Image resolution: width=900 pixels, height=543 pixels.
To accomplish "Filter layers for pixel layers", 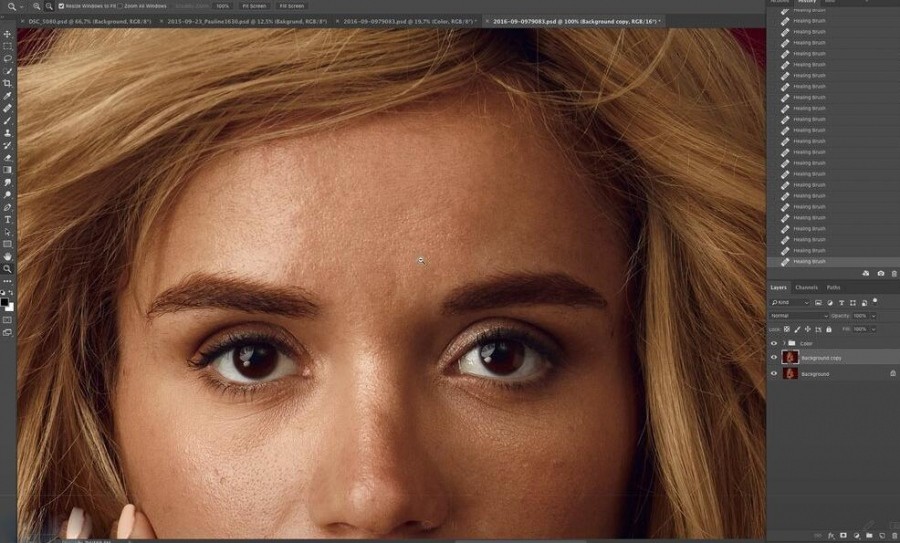I will pos(818,302).
